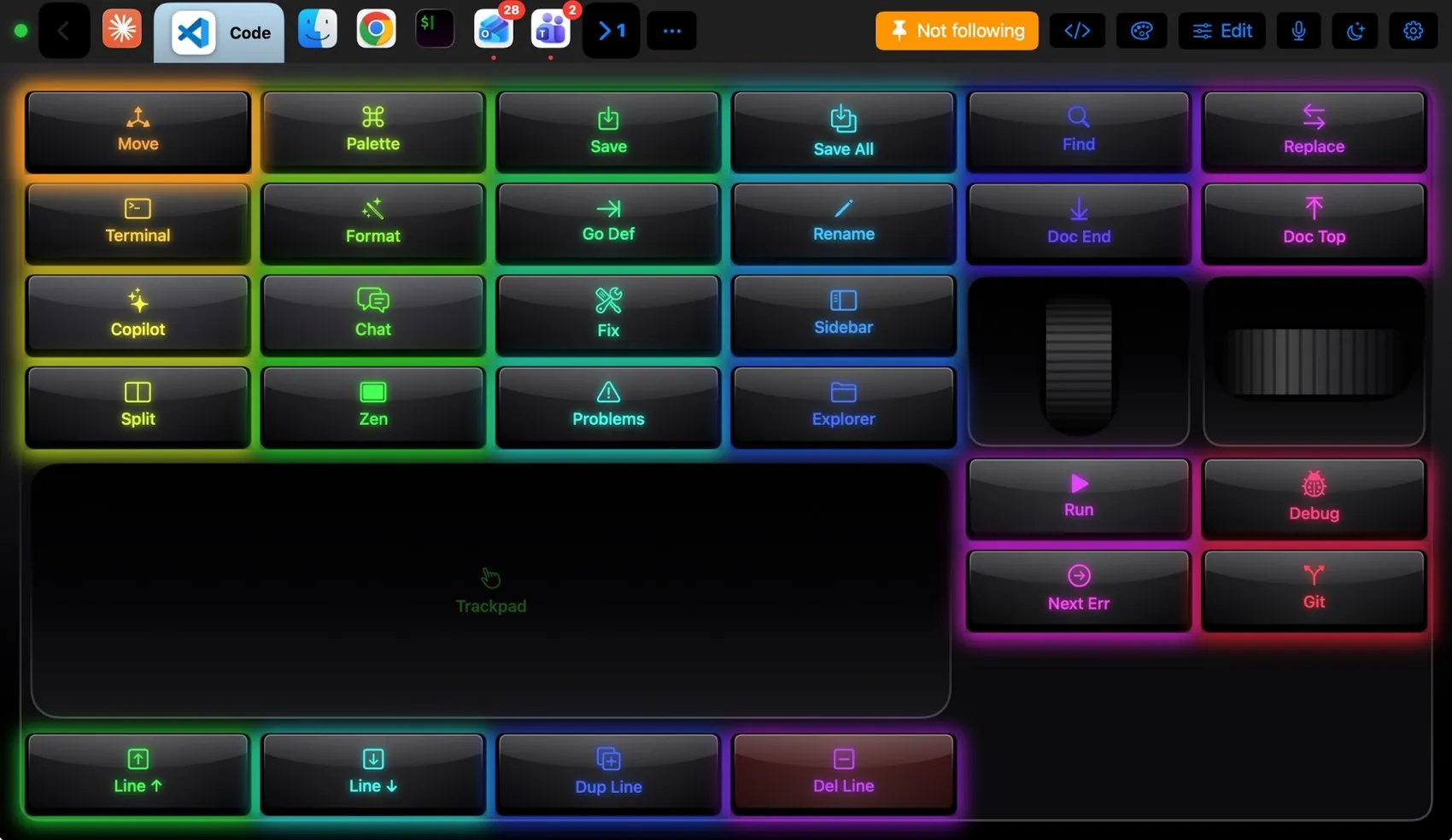Viewport: 1452px width, 840px height.
Task: Switch to the Finder app tab
Action: (318, 29)
